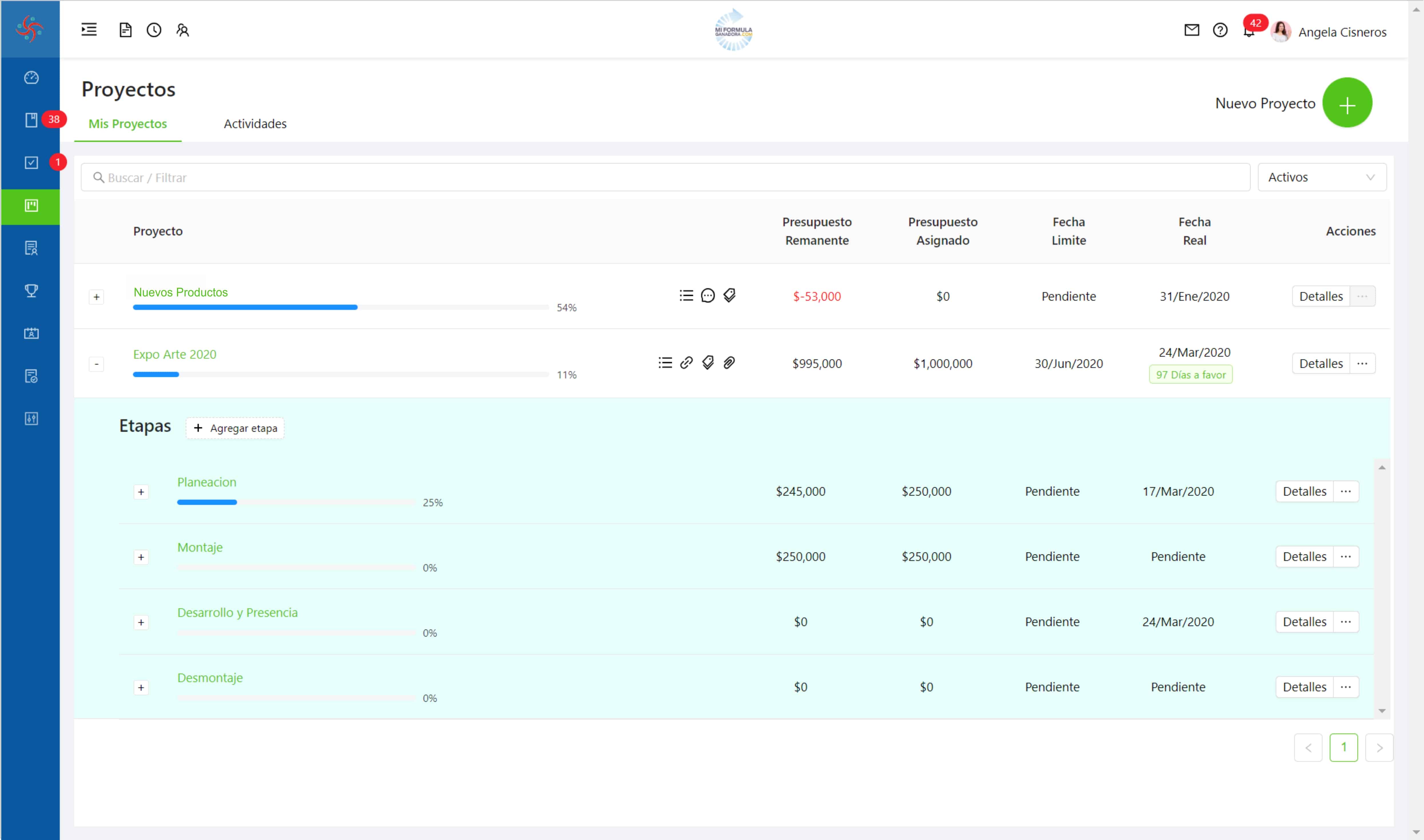
Task: Open more actions menu for Desmontaje
Action: tap(1346, 687)
